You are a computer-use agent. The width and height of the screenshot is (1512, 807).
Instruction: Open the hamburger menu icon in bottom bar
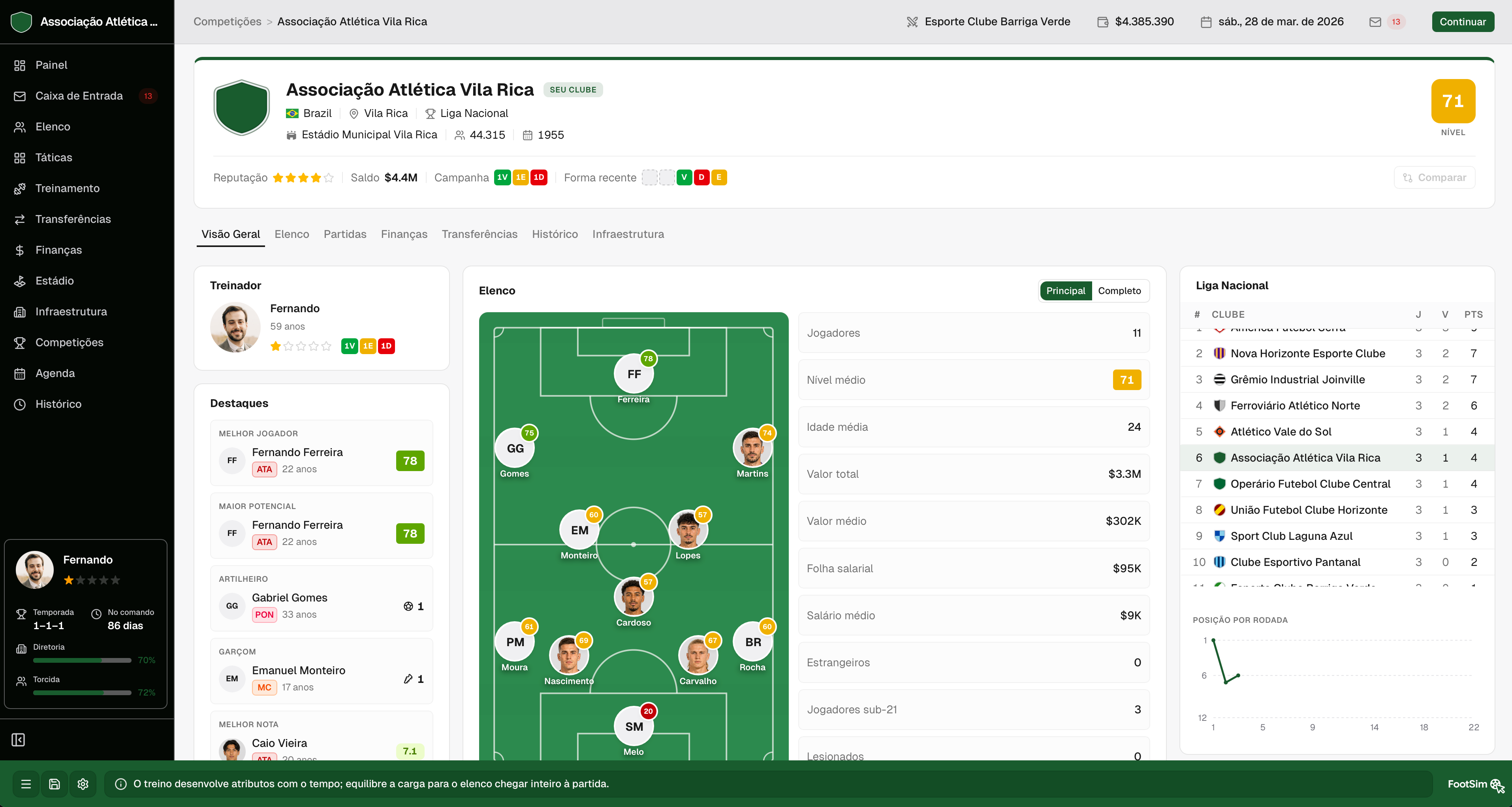[x=26, y=784]
